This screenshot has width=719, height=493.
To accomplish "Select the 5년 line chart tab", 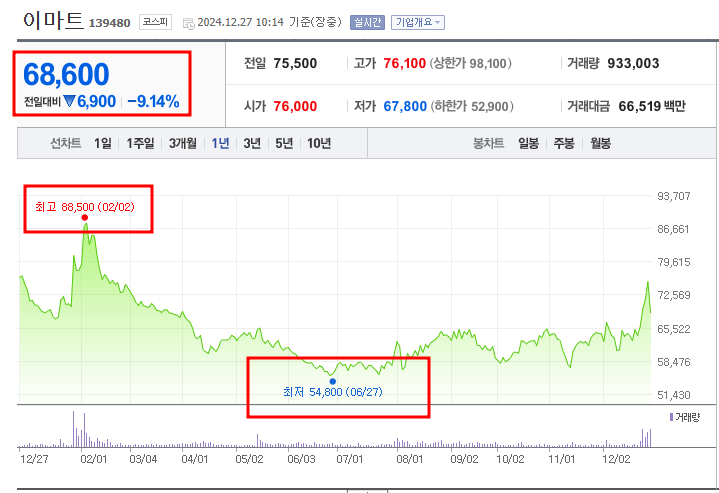I will coord(284,144).
